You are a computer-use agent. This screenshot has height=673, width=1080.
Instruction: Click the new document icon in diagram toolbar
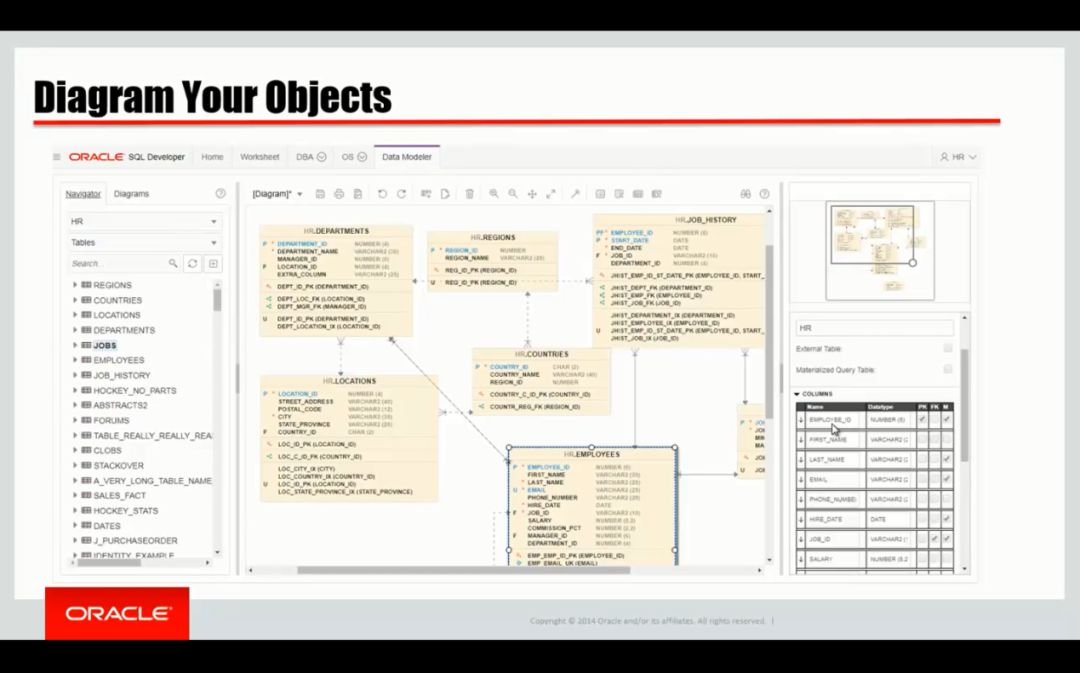pos(445,194)
